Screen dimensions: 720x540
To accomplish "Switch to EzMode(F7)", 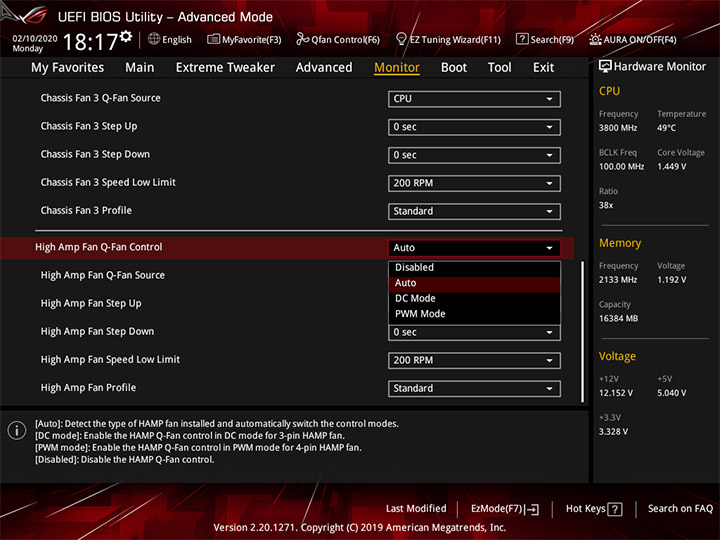I will [x=505, y=509].
